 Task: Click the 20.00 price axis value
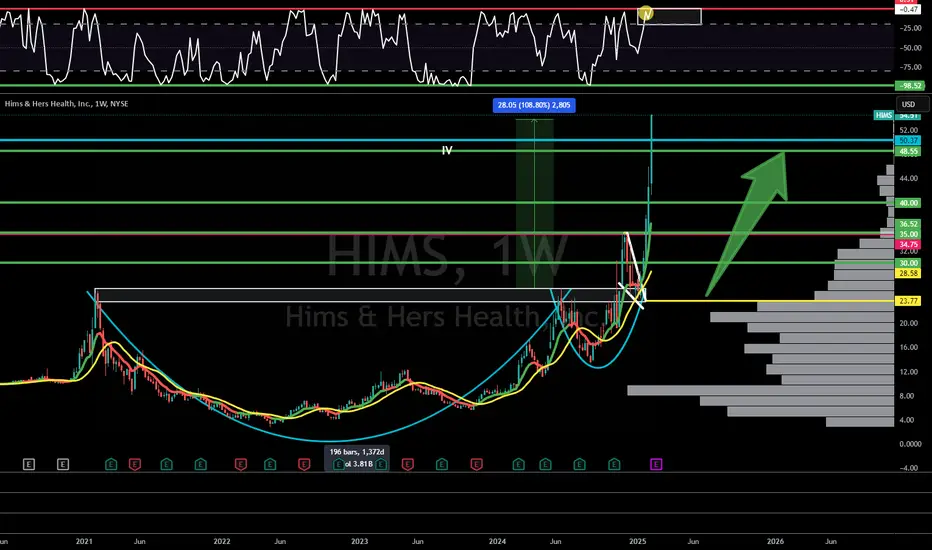(909, 323)
